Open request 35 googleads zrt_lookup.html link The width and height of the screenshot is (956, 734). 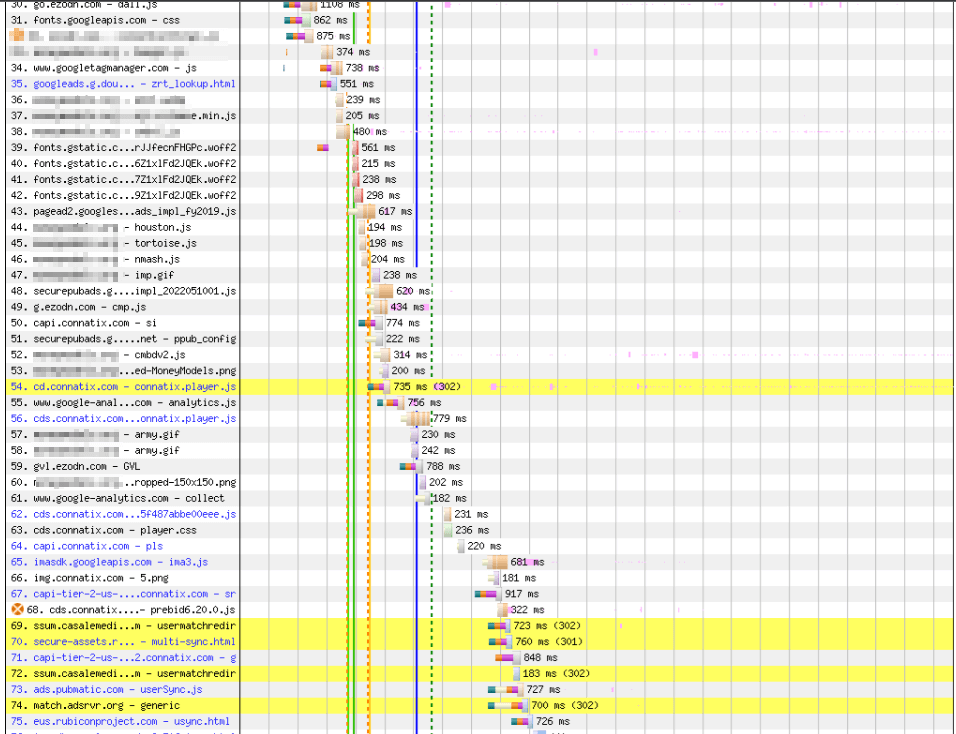click(123, 84)
